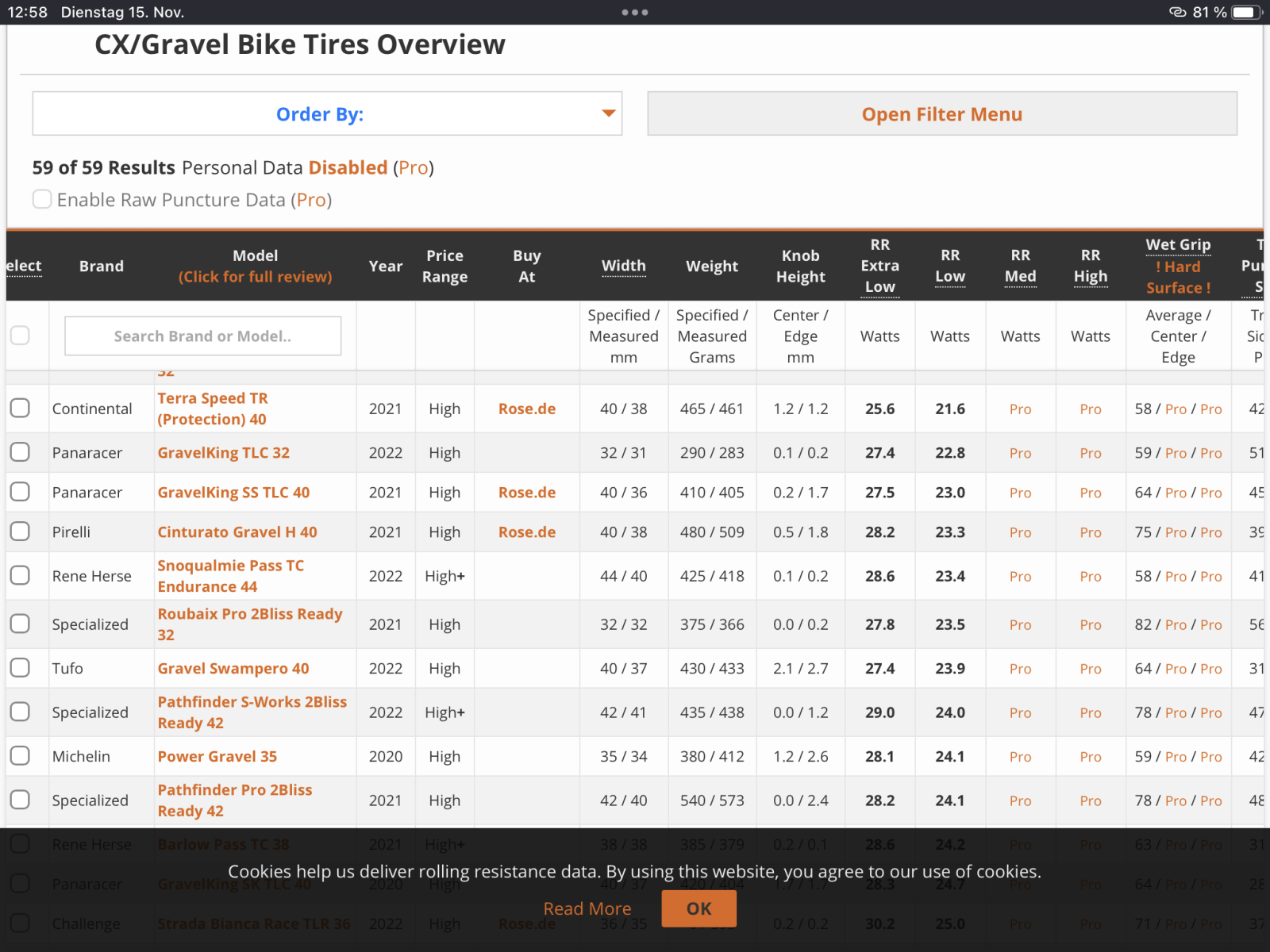Select the Continental Terra Speed TR row checkbox
This screenshot has width=1270, height=952.
[x=20, y=408]
